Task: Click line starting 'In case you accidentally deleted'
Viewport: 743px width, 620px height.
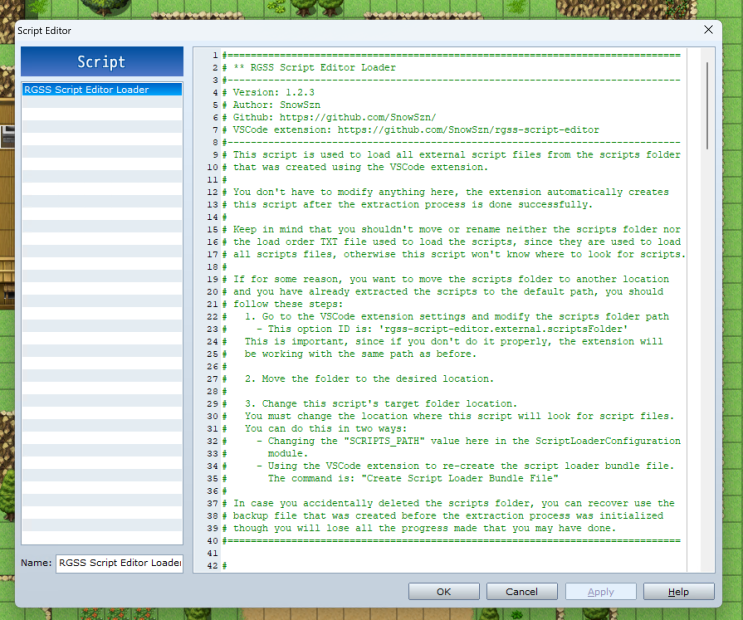Action: tap(448, 503)
